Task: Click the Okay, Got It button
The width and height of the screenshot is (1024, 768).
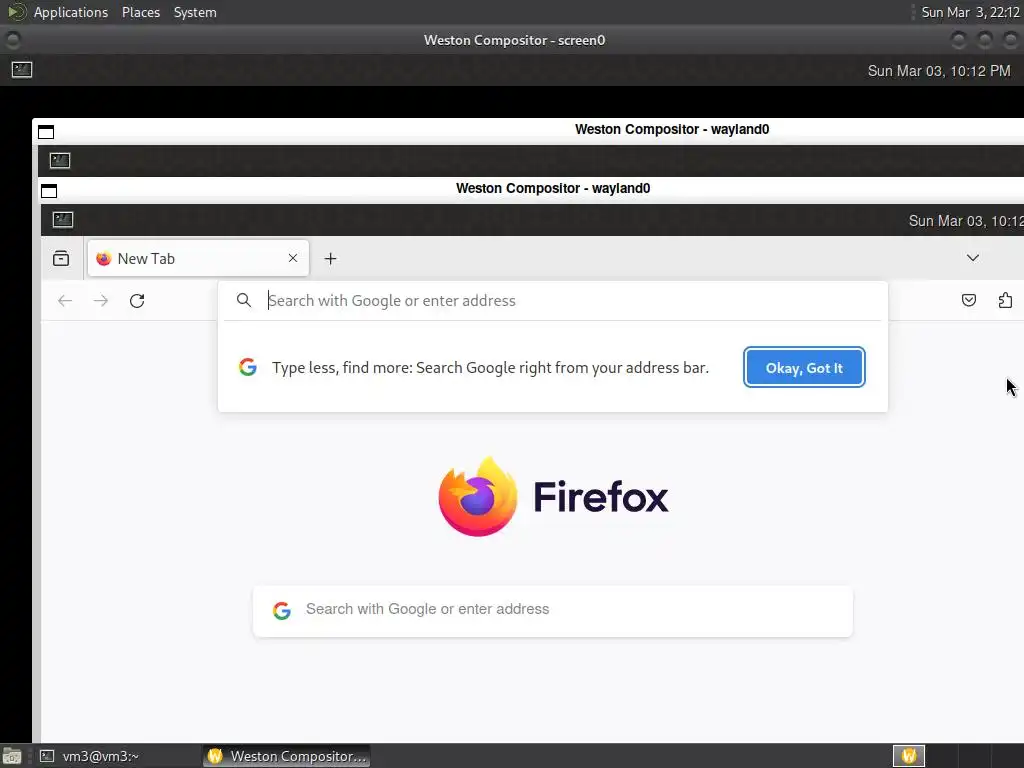Action: pos(804,368)
